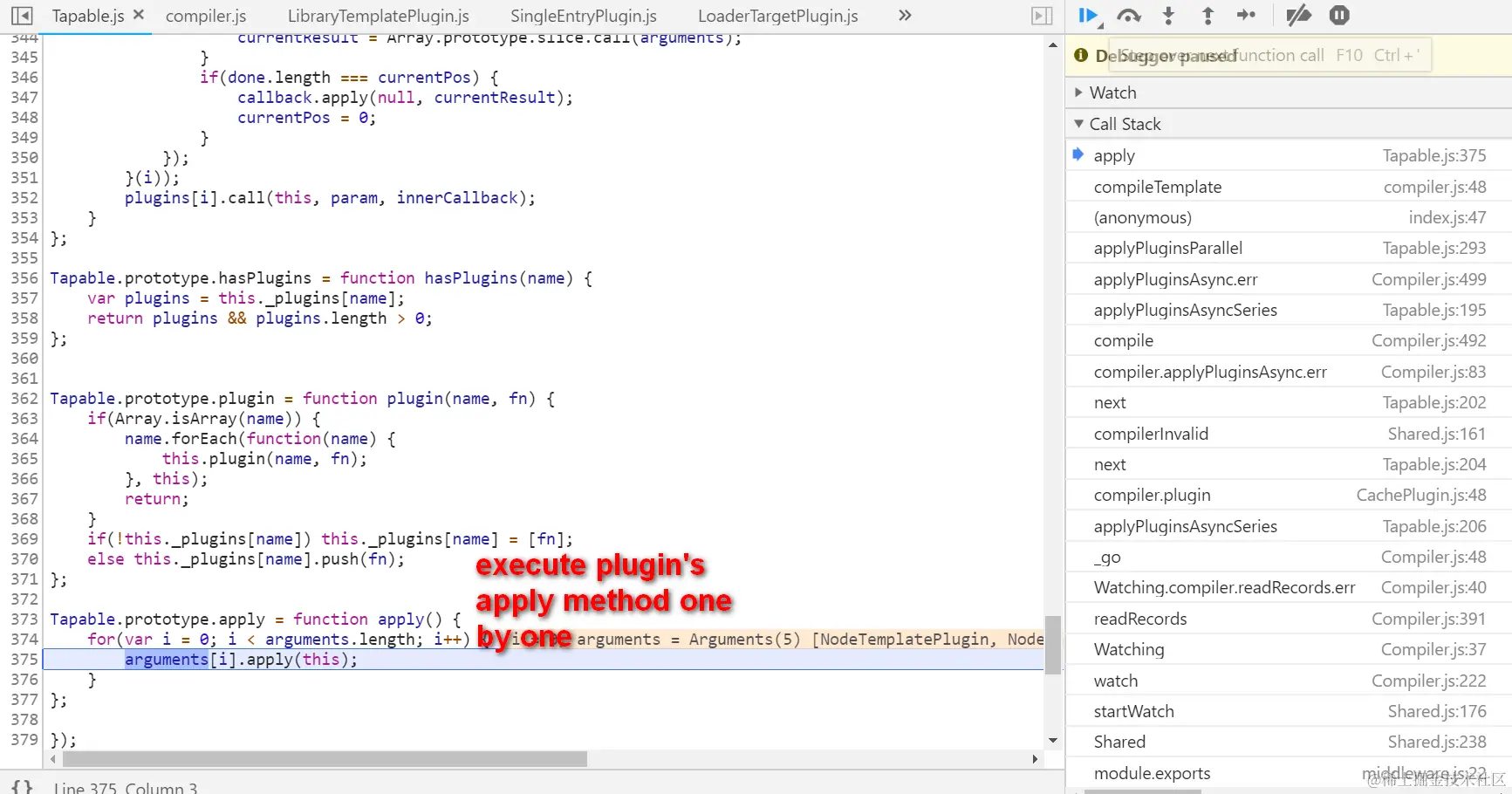
Task: Open the LibraryTemplatePlugin.js tab
Action: pyautogui.click(x=379, y=16)
